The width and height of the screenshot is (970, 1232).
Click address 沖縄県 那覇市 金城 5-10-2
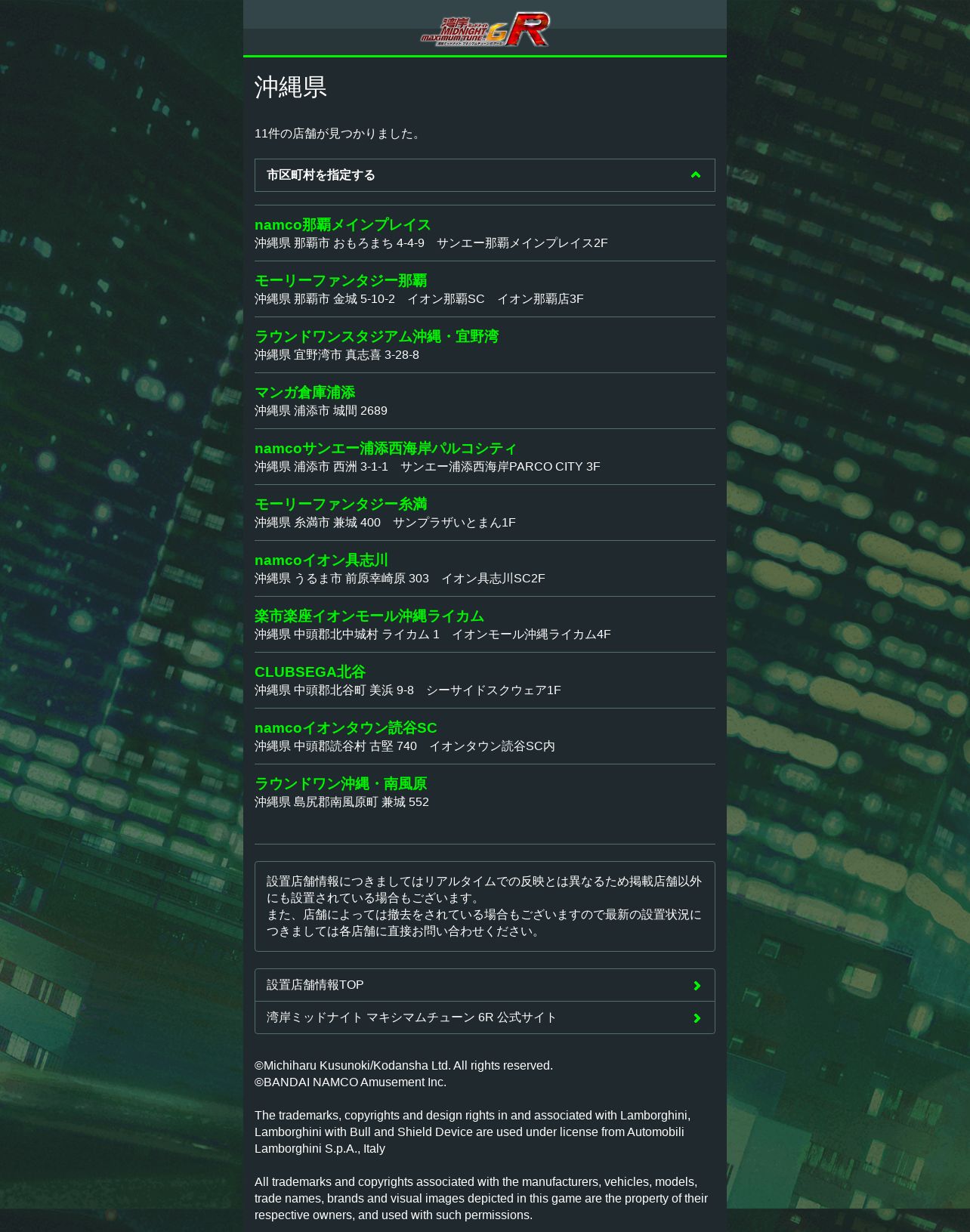[x=325, y=299]
